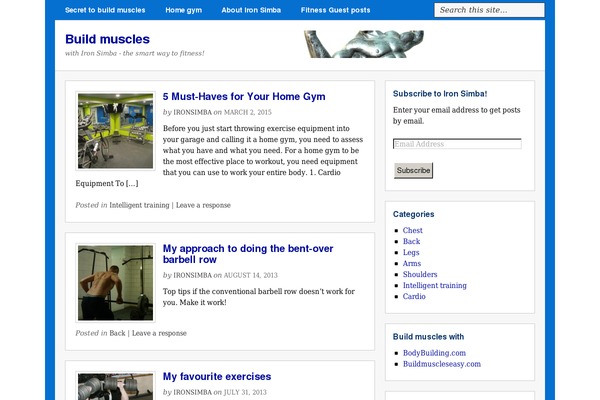This screenshot has width=600, height=400.
Task: Click 'Leave a response' under barbell row post
Action: (159, 333)
